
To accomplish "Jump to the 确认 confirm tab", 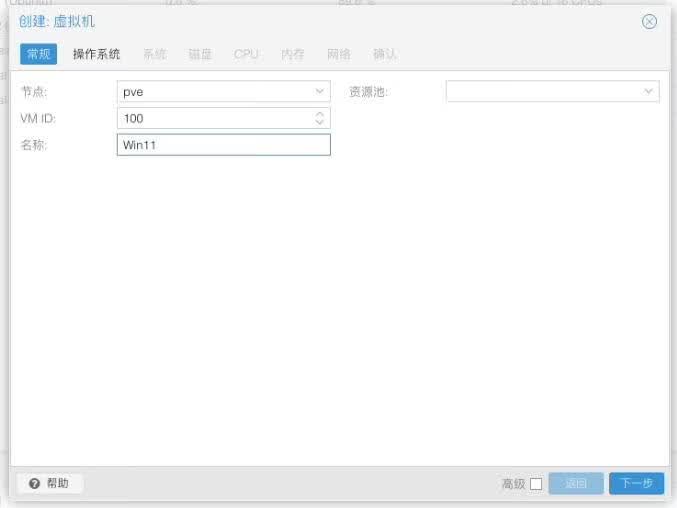I will pyautogui.click(x=384, y=54).
